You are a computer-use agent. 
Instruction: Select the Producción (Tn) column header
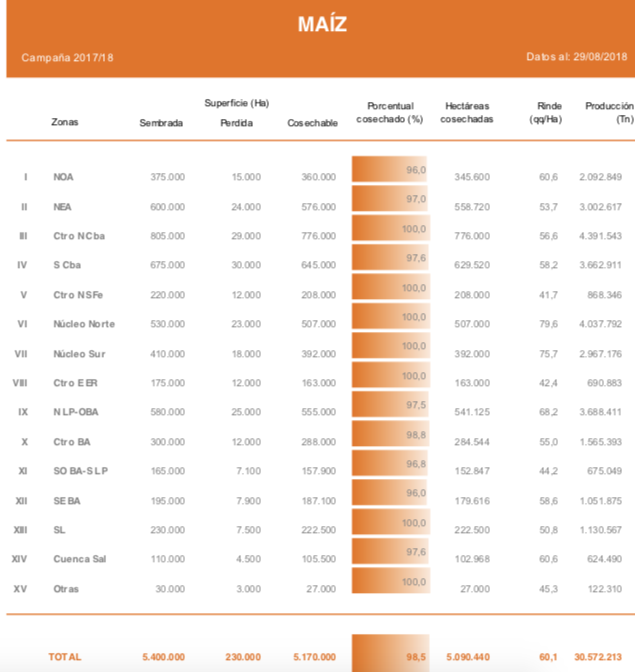coord(609,113)
